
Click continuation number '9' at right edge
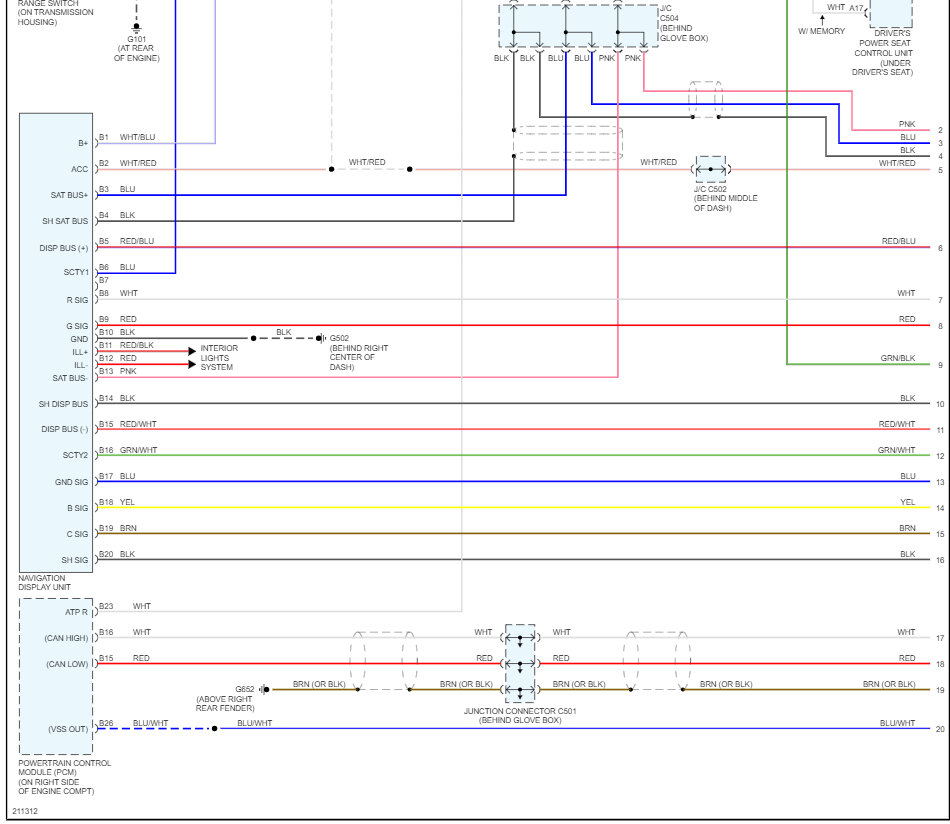940,365
